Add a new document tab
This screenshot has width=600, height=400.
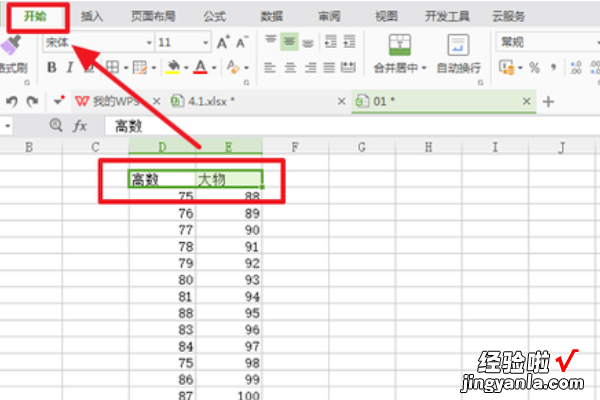tap(548, 102)
